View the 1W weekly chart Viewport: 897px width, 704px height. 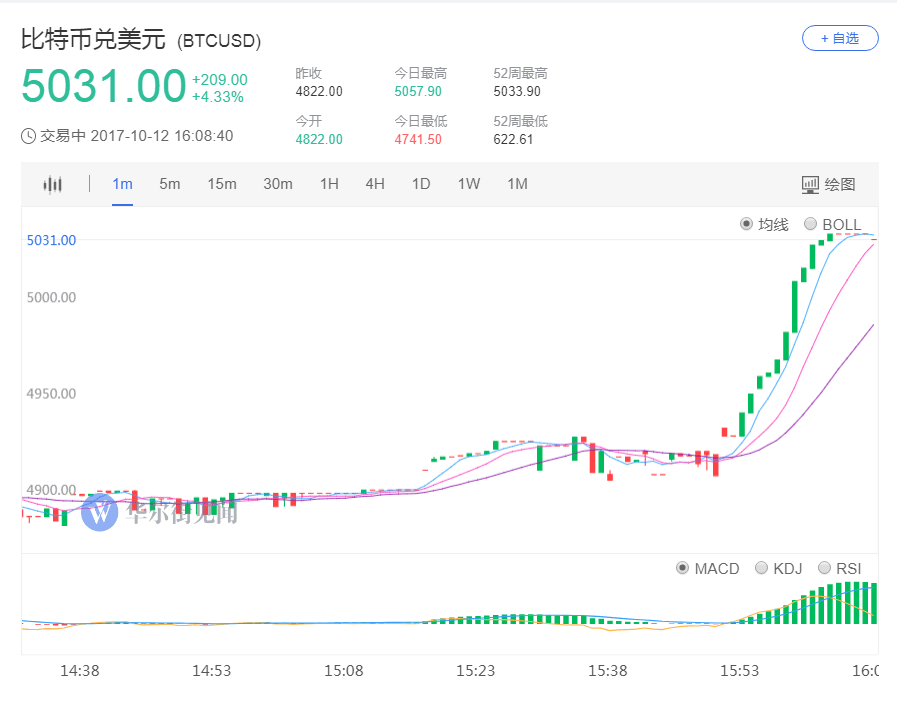point(469,184)
